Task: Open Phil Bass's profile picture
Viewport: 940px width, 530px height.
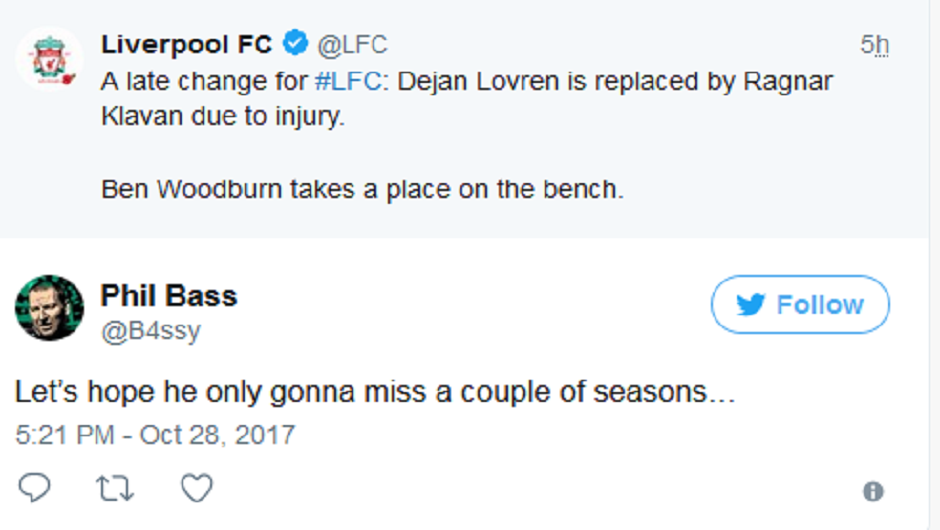Action: tap(49, 308)
